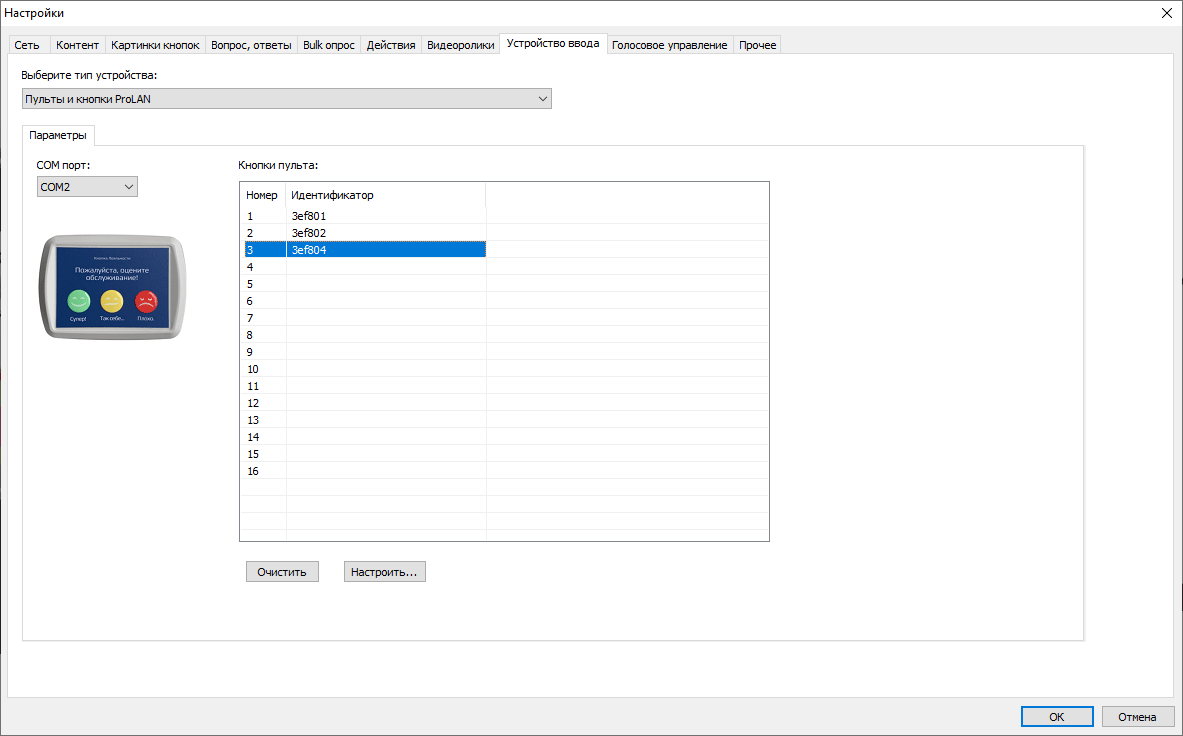This screenshot has height=736, width=1183.
Task: Confirm settings with OK button
Action: [1056, 717]
